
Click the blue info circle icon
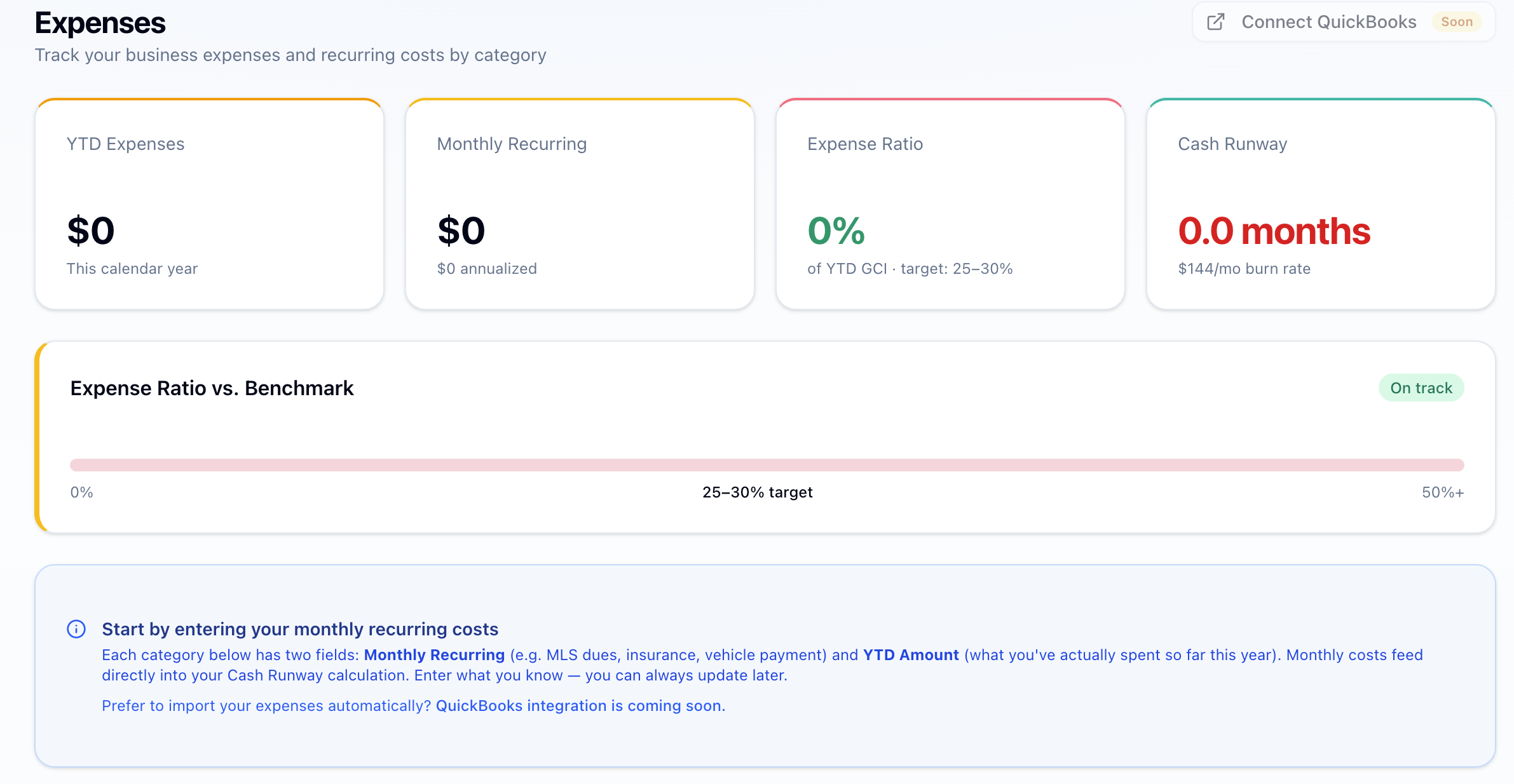pyautogui.click(x=76, y=629)
